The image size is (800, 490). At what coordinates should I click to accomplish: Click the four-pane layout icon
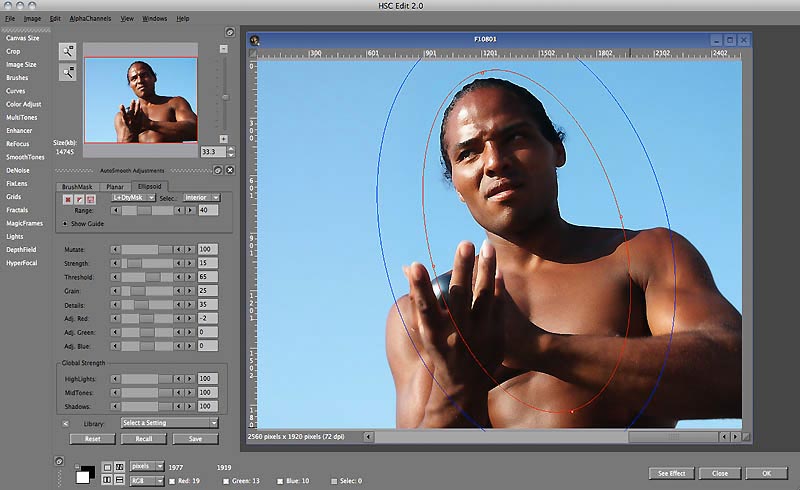pyautogui.click(x=119, y=467)
